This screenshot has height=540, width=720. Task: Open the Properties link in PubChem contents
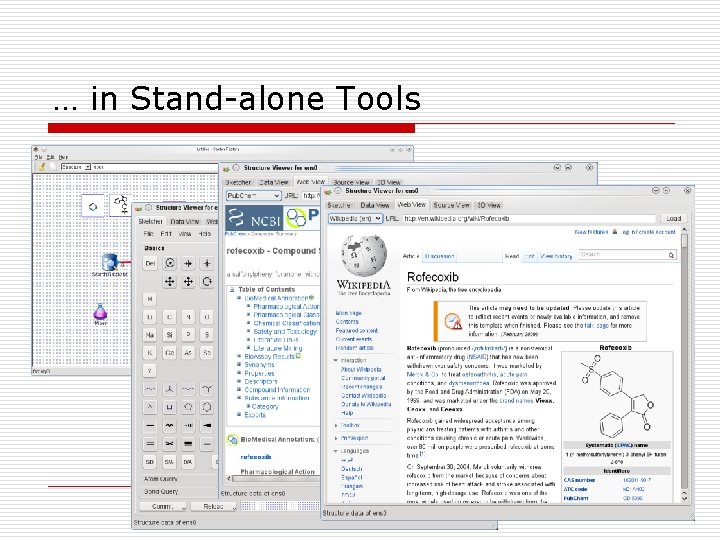[x=259, y=373]
